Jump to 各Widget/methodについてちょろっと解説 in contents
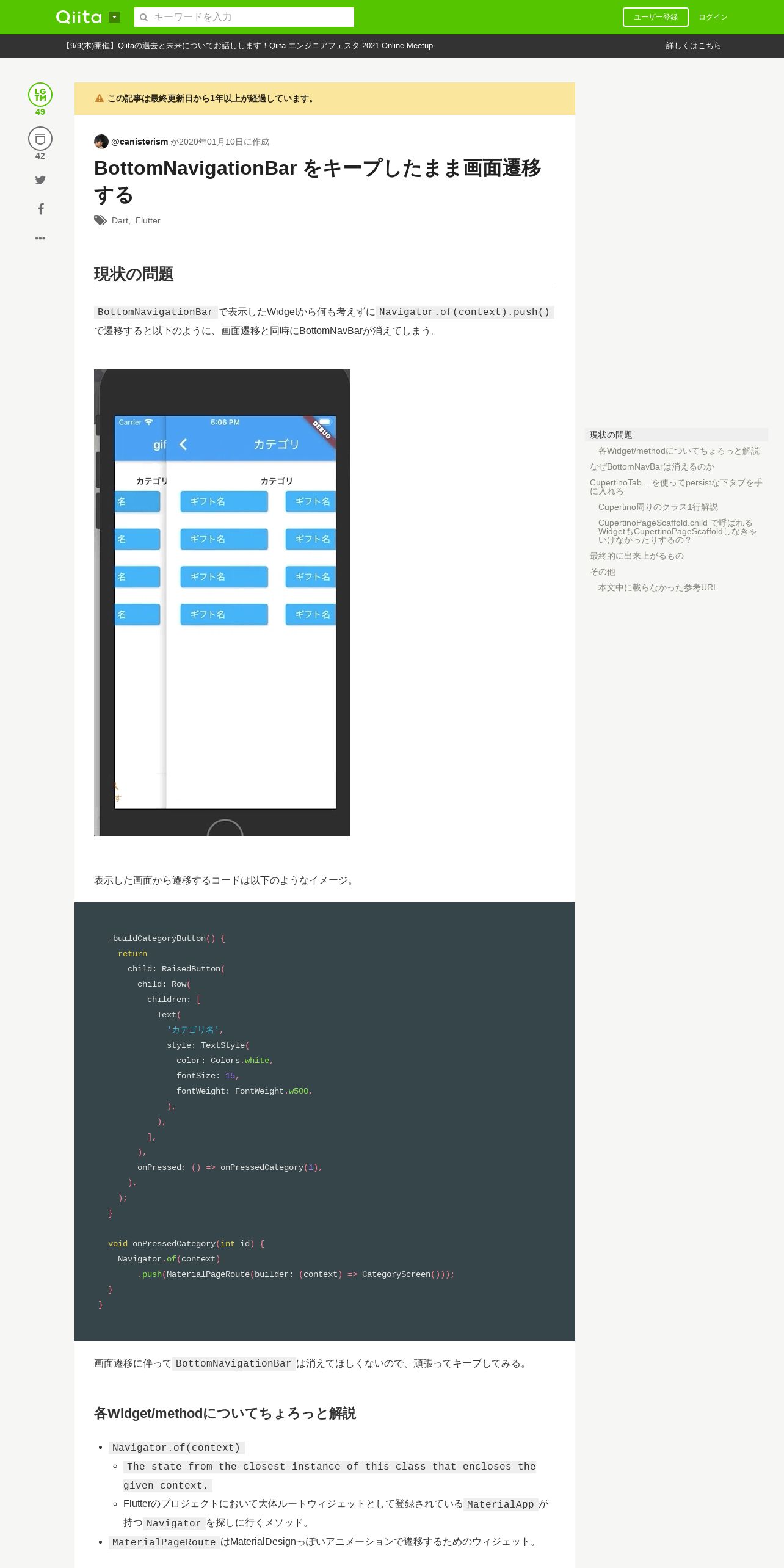 point(679,451)
